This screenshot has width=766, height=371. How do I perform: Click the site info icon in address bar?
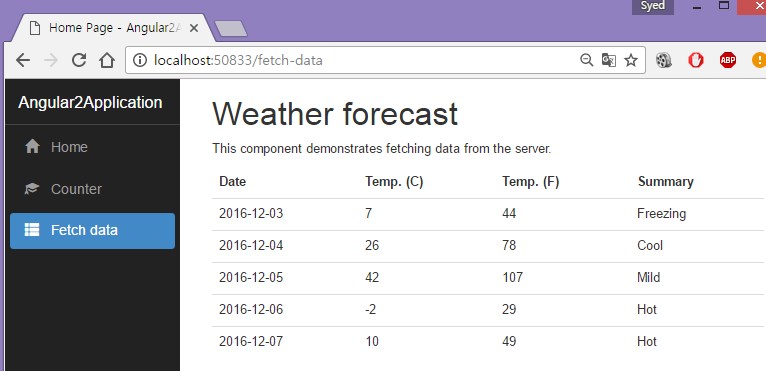[x=140, y=60]
